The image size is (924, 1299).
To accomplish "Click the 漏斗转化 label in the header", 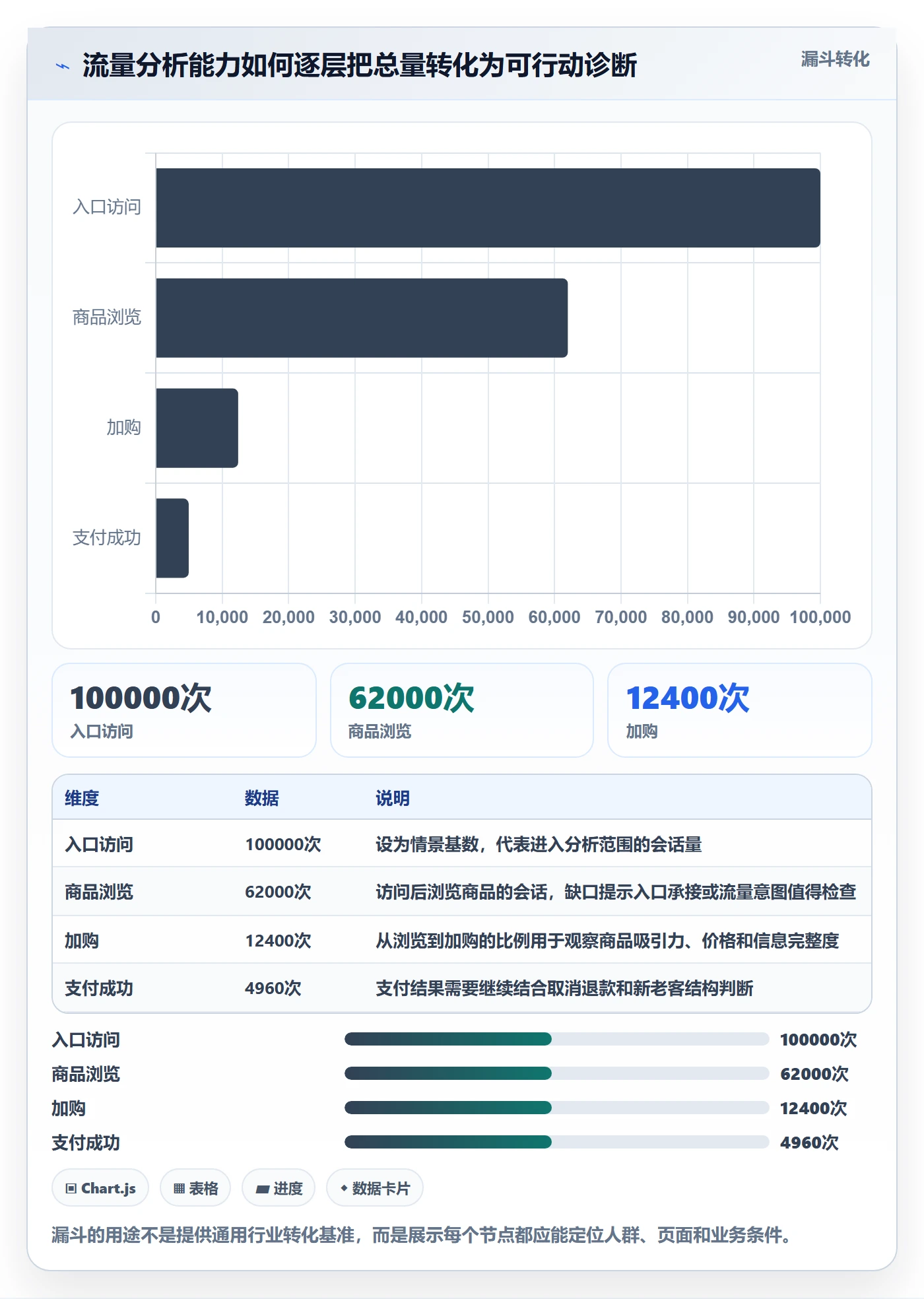I will (x=835, y=59).
